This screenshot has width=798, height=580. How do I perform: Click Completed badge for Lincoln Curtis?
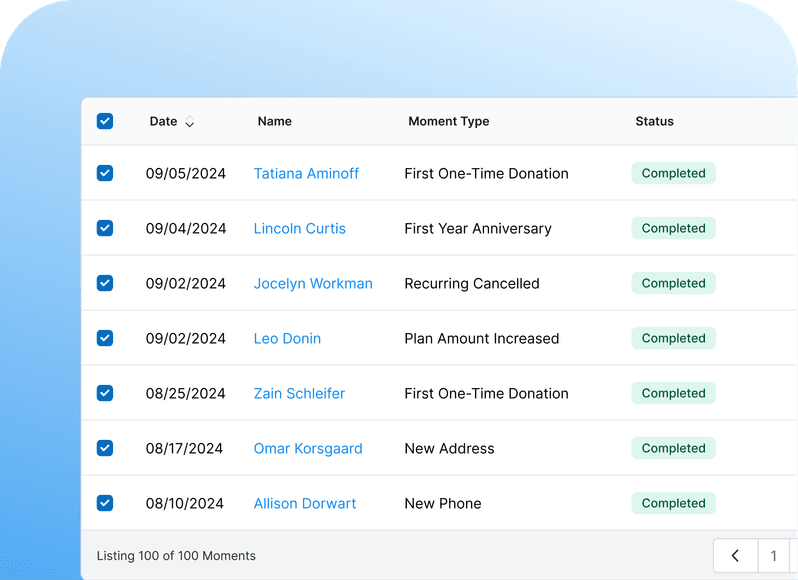click(x=673, y=228)
